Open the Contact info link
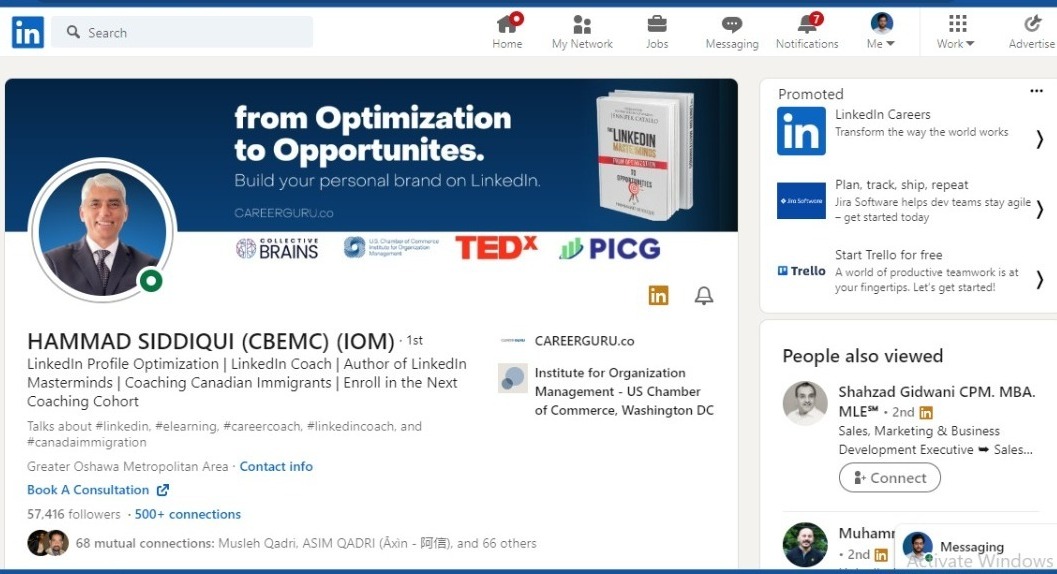 pos(276,466)
